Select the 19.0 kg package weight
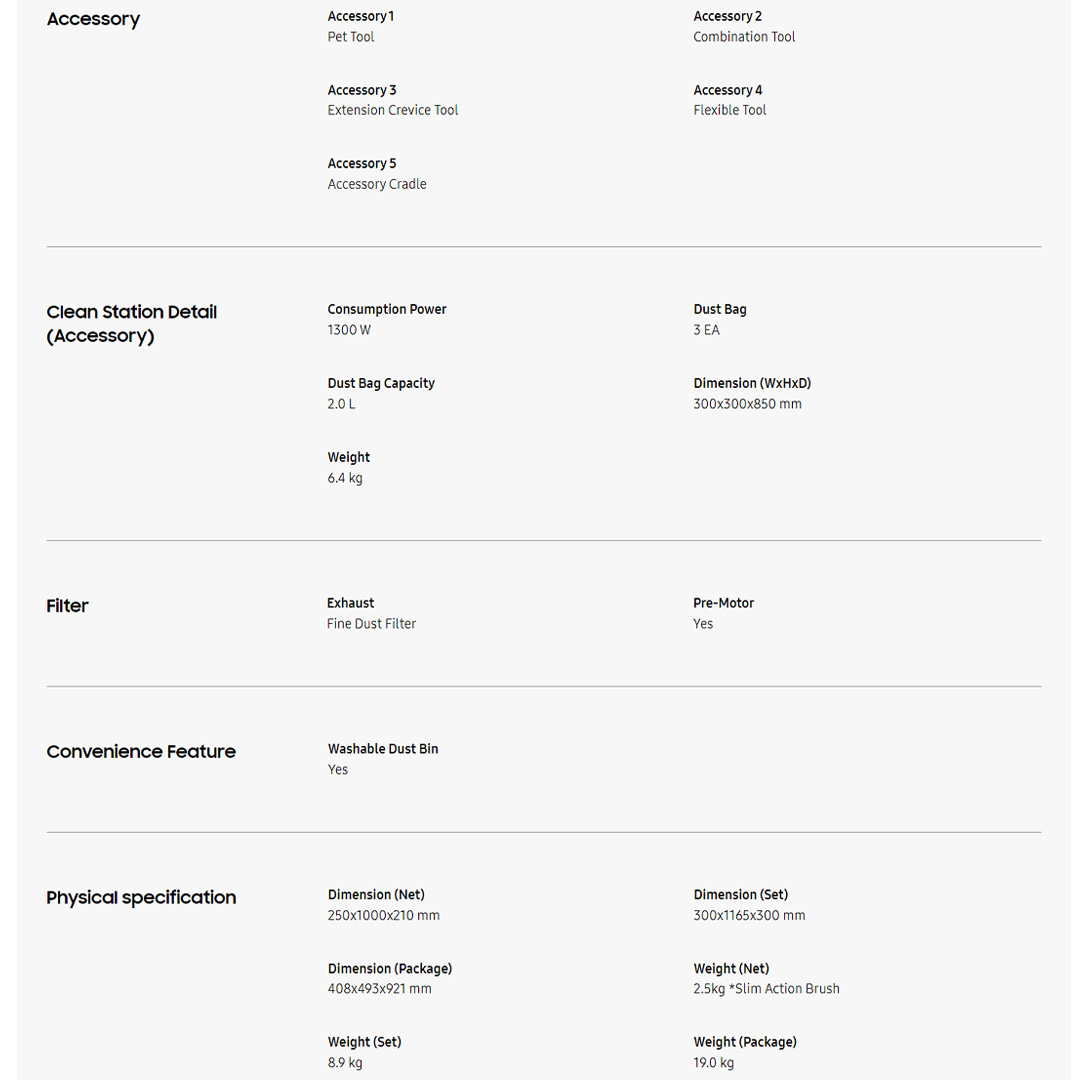The image size is (1080, 1080). 713,1062
